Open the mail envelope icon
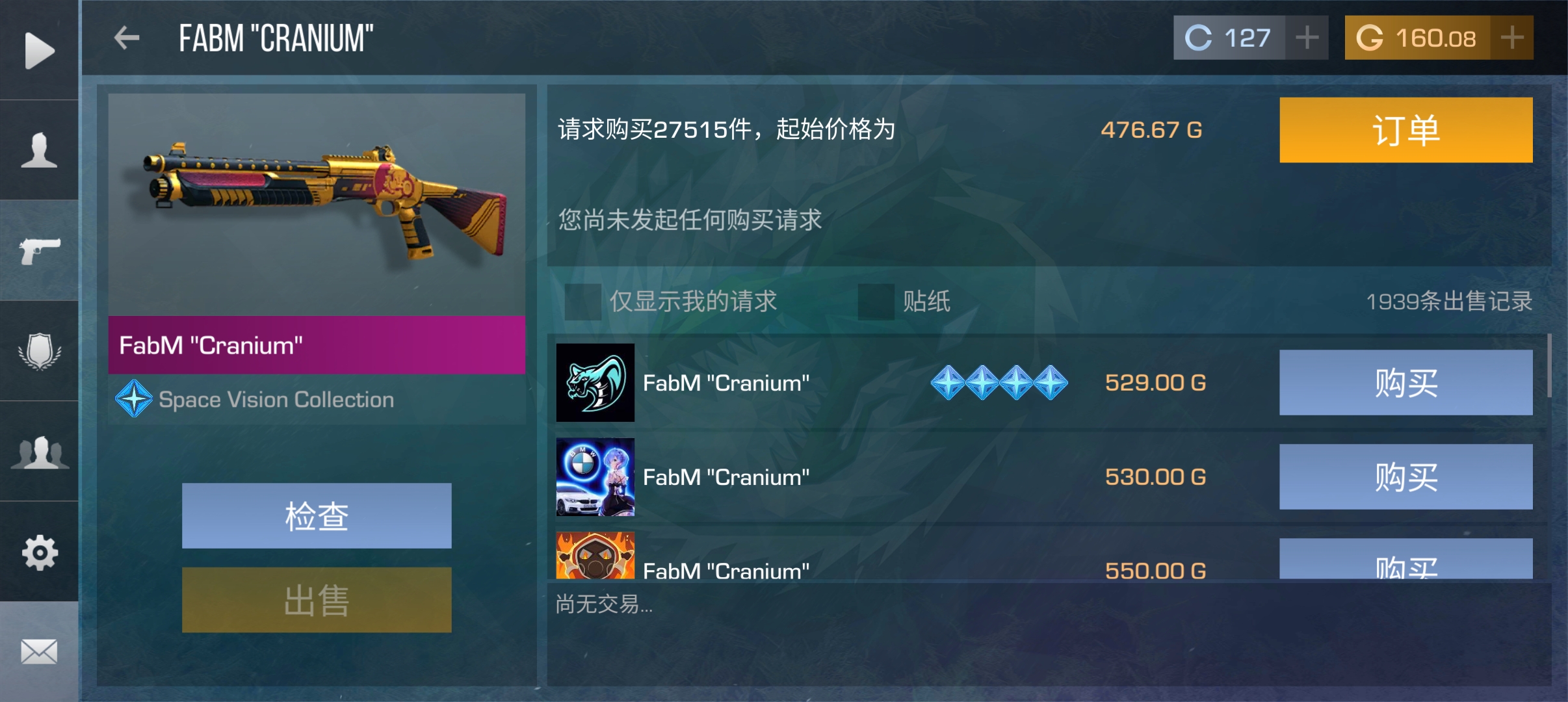Viewport: 1568px width, 702px height. 39,651
